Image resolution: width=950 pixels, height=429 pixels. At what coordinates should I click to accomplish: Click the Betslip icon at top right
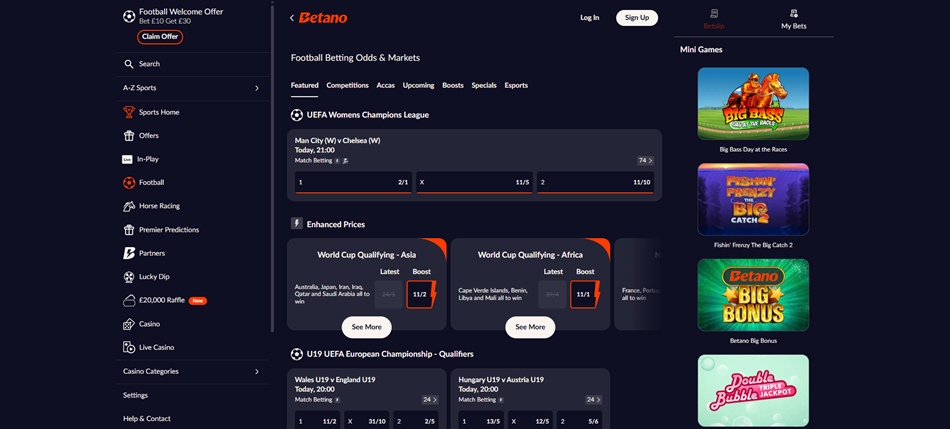click(713, 14)
